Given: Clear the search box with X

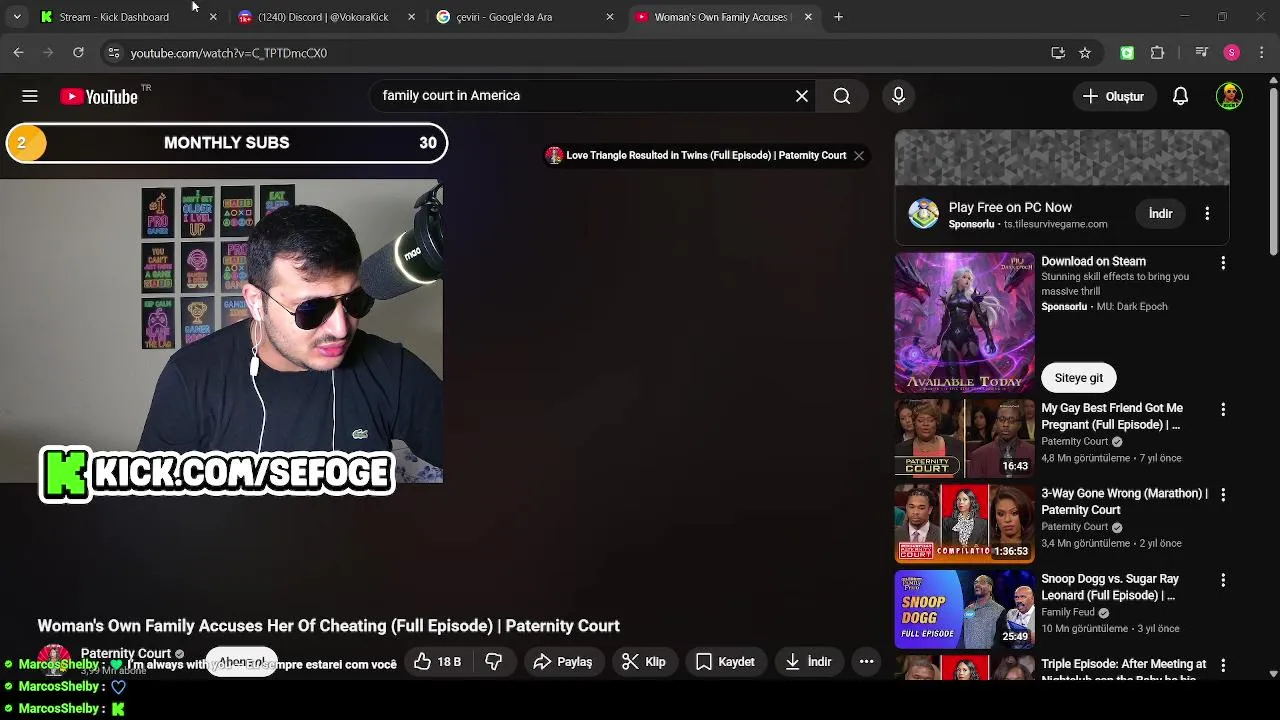Looking at the screenshot, I should (802, 96).
